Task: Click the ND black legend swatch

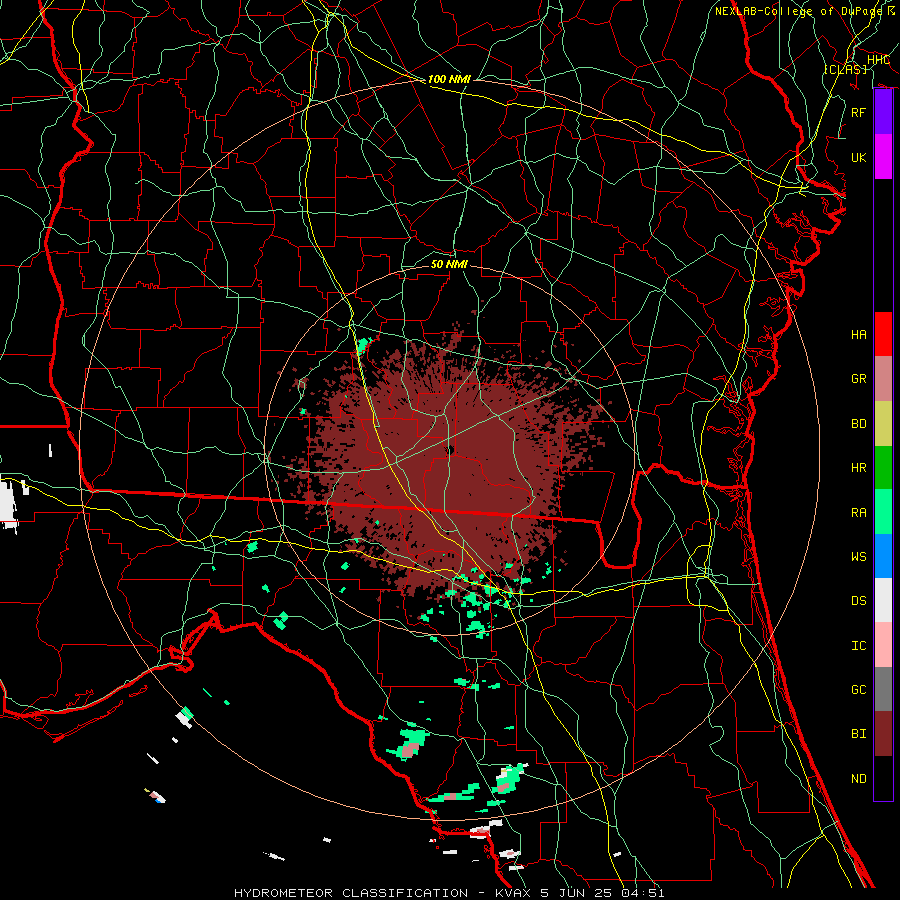Action: coord(883,778)
